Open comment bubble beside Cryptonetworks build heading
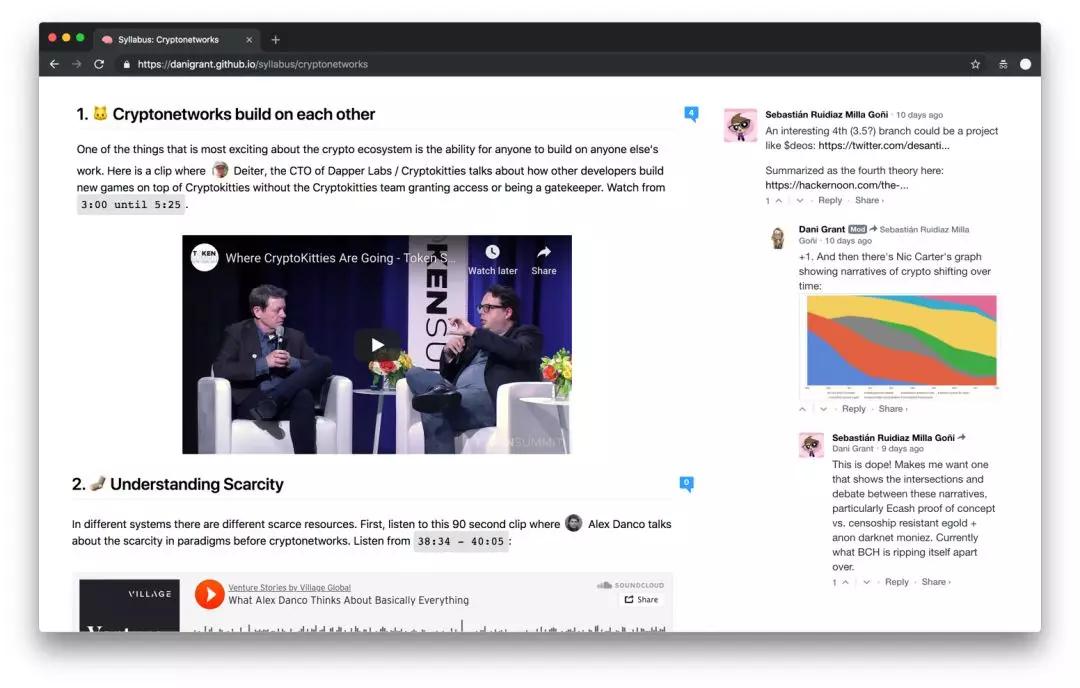The width and height of the screenshot is (1080, 688). tap(691, 114)
